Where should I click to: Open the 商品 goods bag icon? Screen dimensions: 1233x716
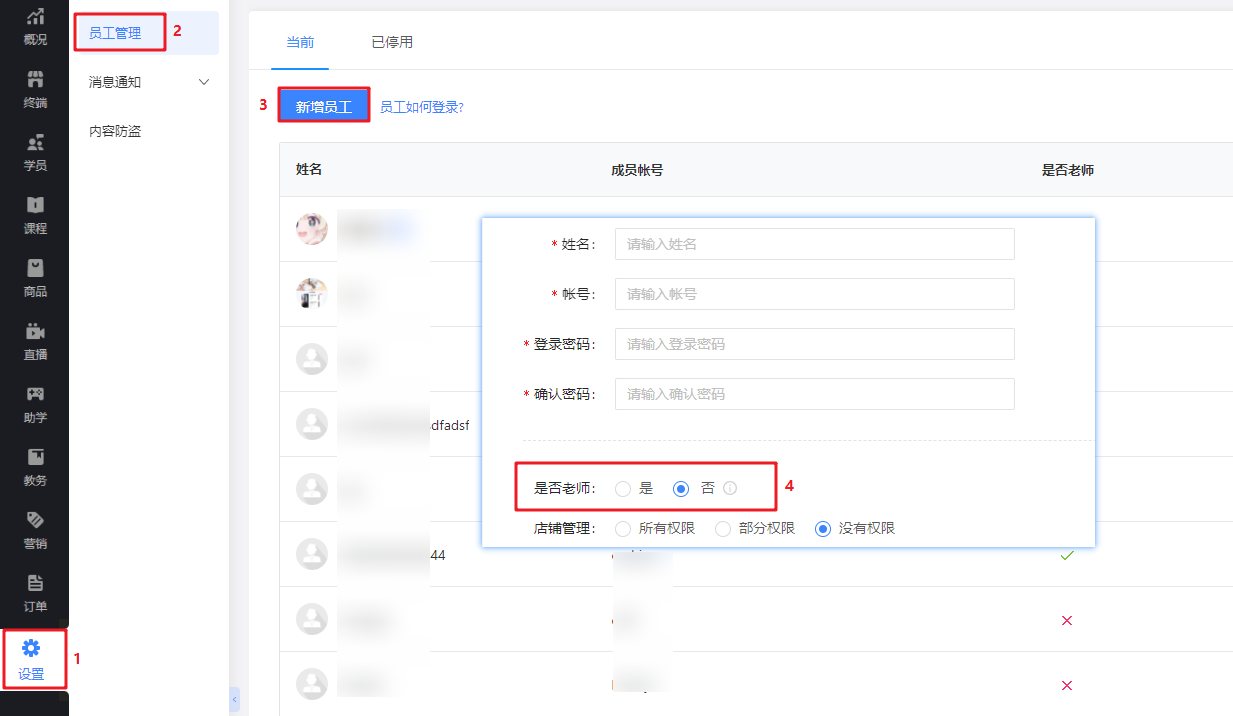(x=35, y=269)
